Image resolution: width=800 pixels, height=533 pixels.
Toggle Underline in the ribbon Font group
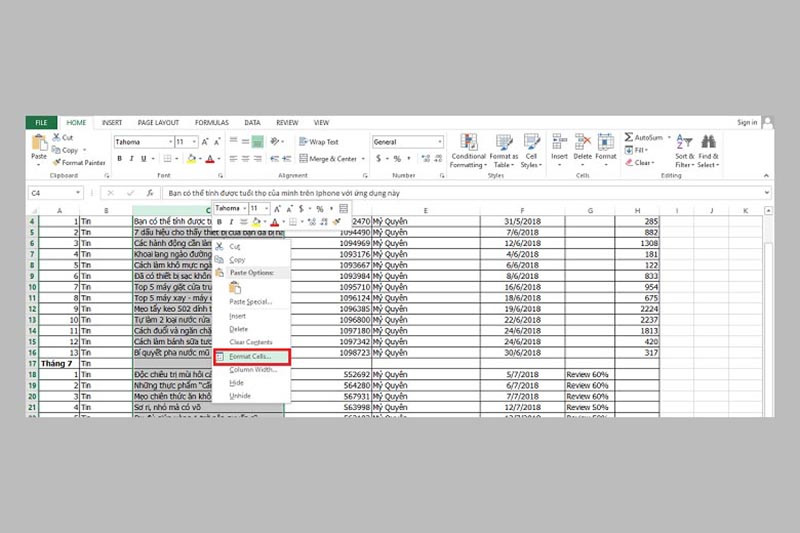pos(143,159)
